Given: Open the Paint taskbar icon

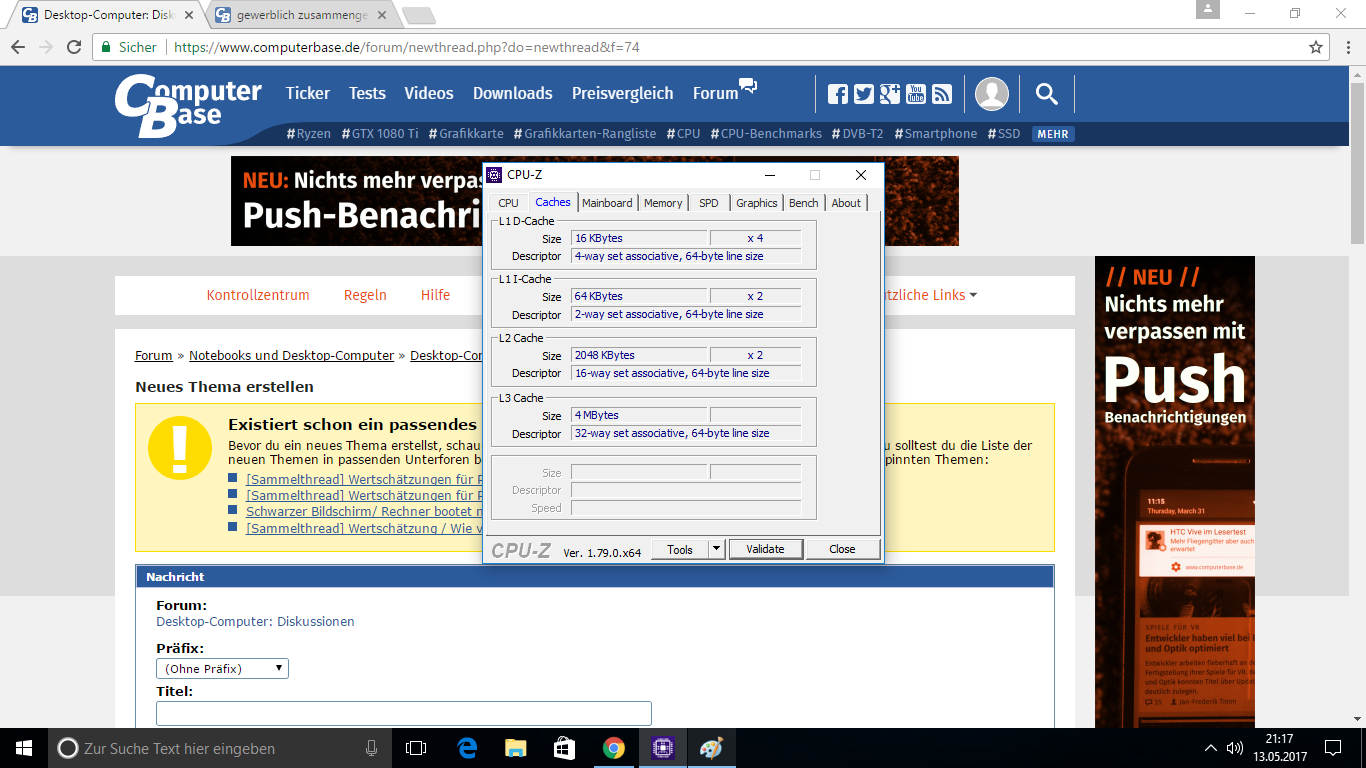Looking at the screenshot, I should (711, 748).
